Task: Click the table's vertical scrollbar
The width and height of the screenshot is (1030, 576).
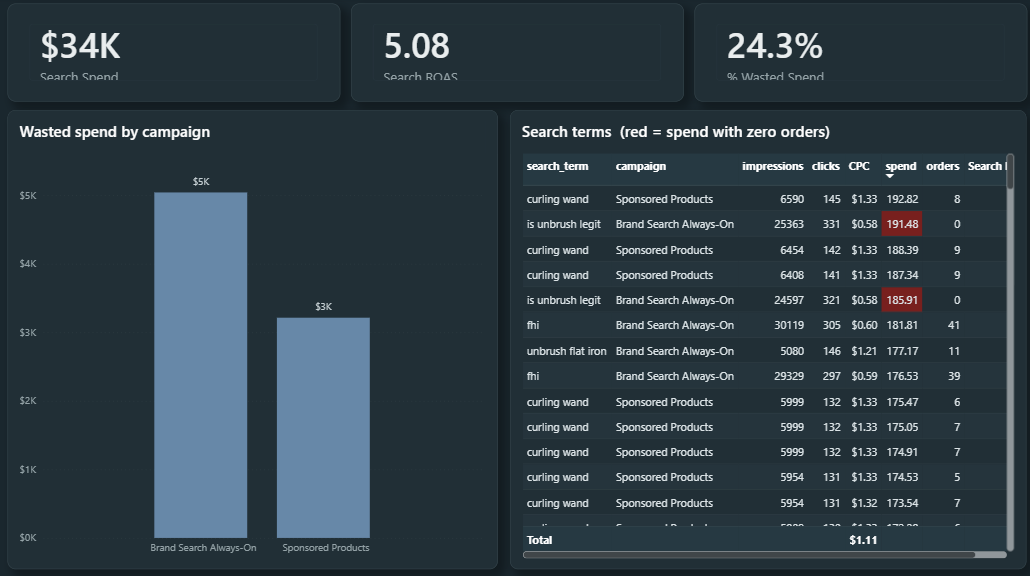Action: (1010, 351)
